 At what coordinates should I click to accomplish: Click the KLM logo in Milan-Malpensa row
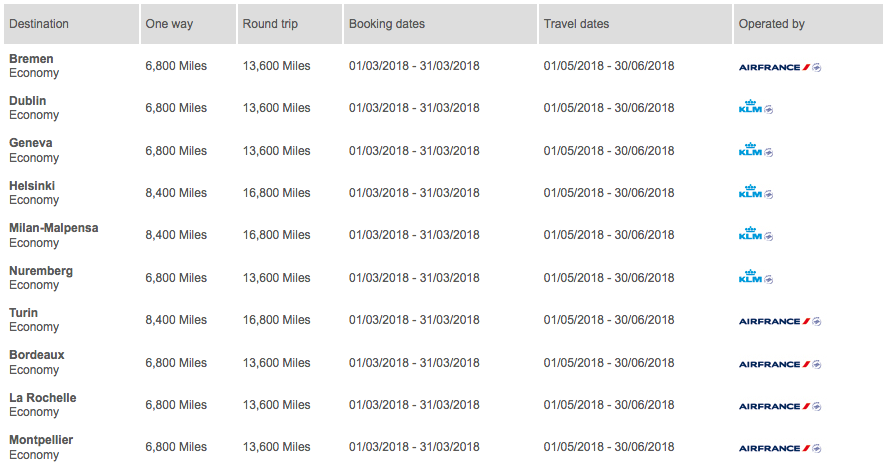(x=755, y=235)
